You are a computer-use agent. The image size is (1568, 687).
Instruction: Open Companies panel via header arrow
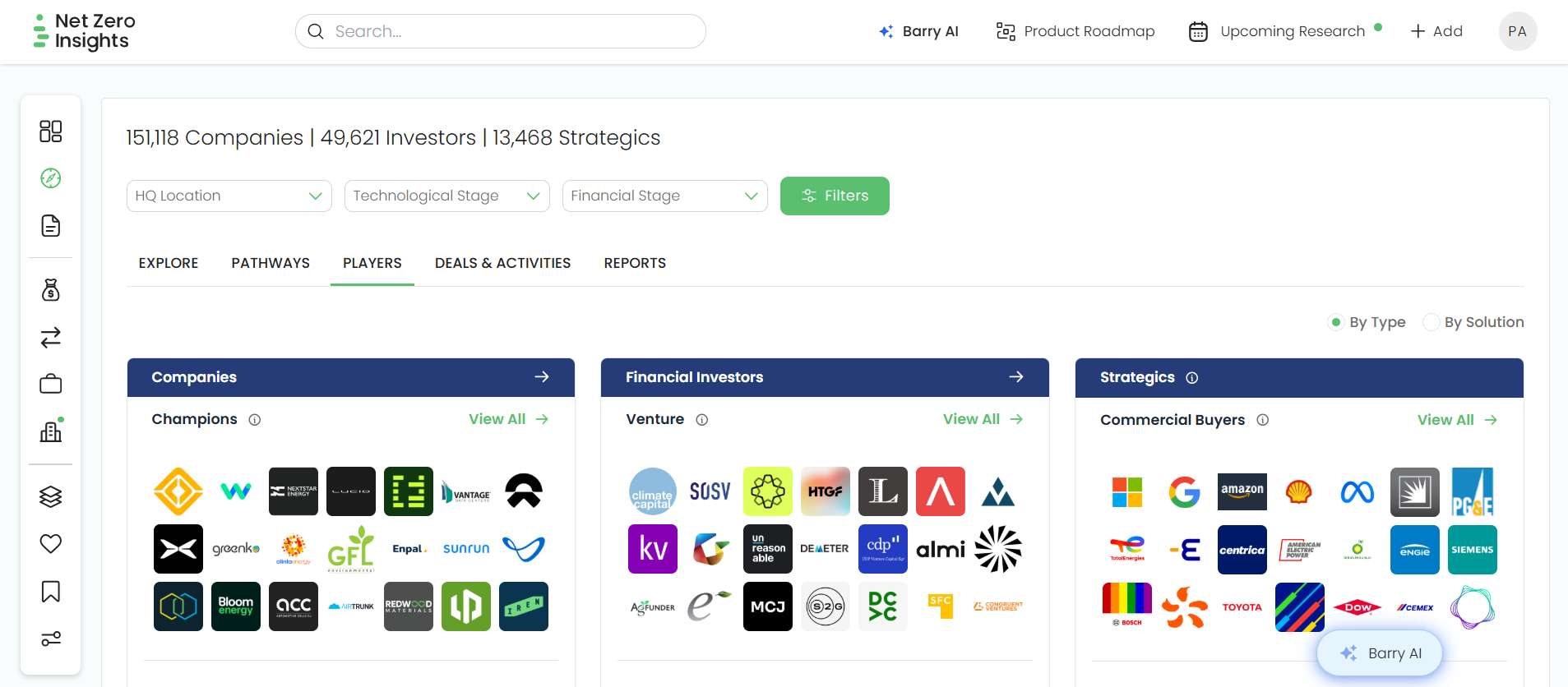542,376
